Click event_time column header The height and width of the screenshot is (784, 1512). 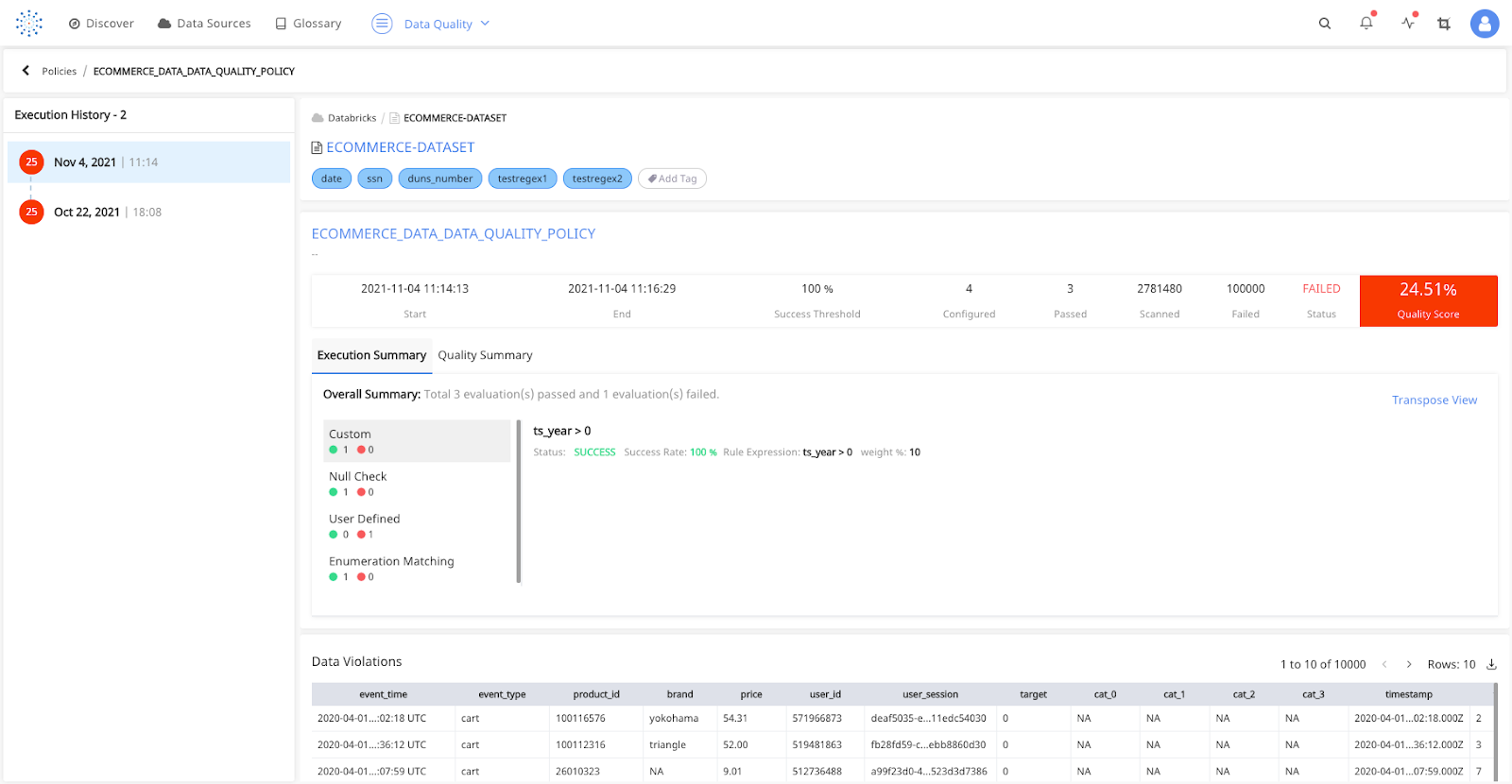(x=383, y=694)
